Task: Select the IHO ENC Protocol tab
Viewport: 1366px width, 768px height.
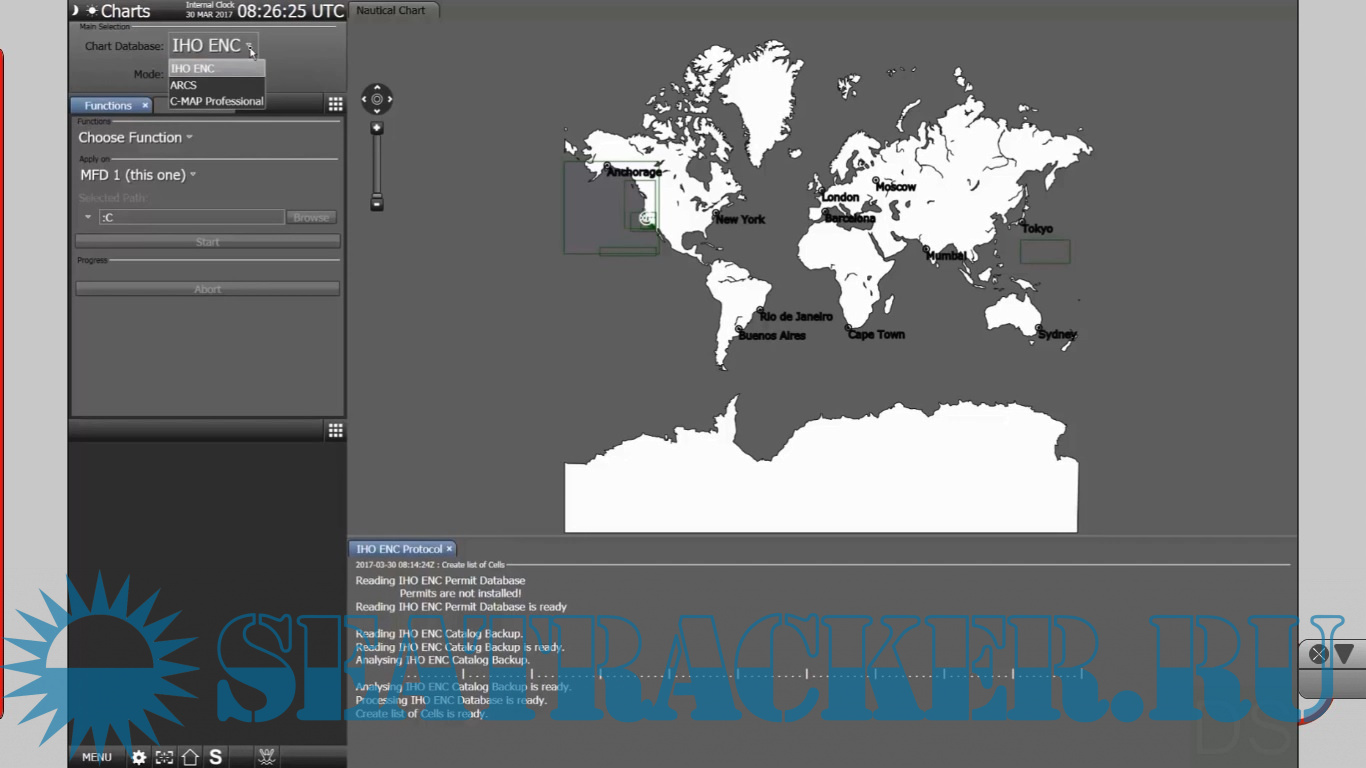Action: point(399,549)
